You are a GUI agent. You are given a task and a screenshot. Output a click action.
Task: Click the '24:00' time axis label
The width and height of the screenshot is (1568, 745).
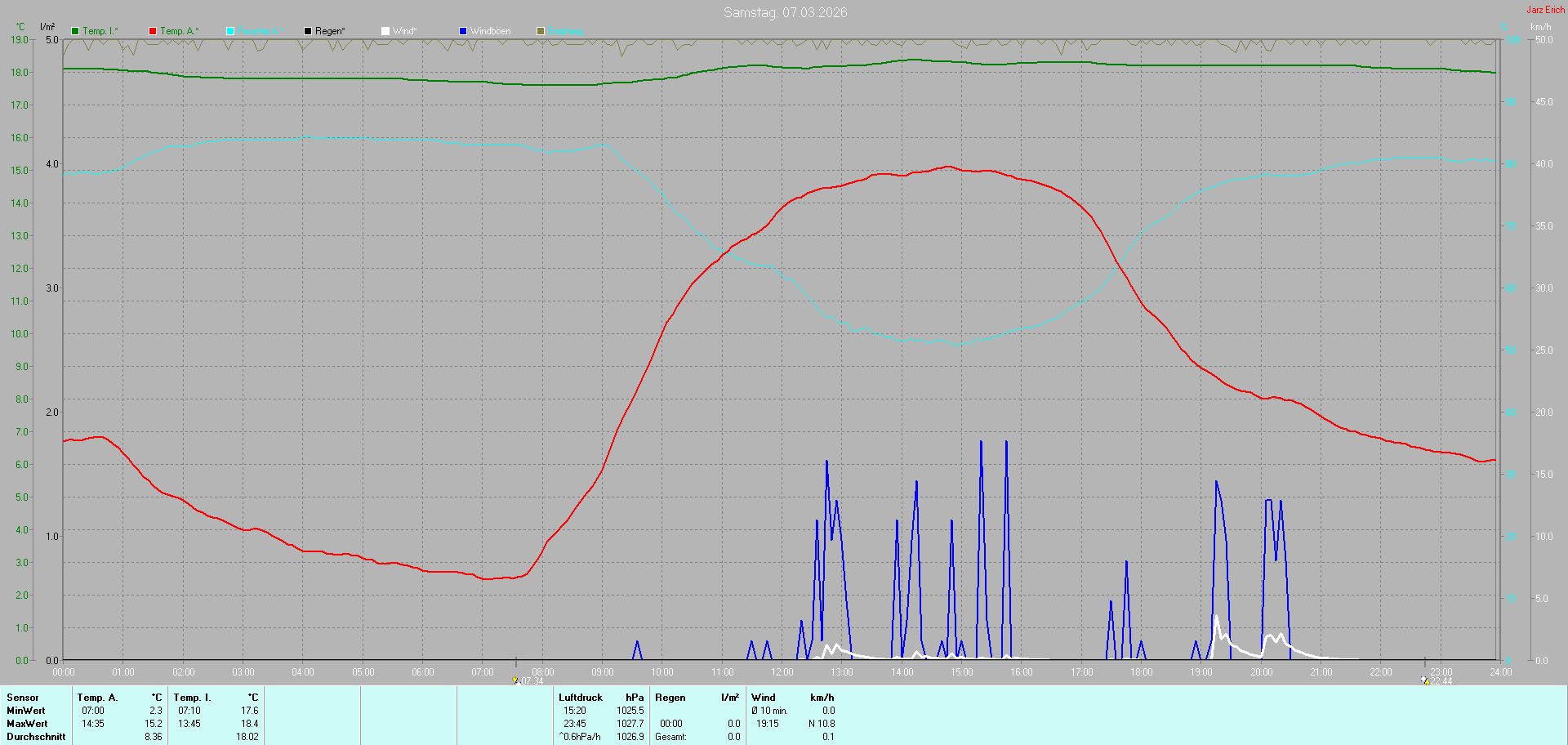(1501, 672)
